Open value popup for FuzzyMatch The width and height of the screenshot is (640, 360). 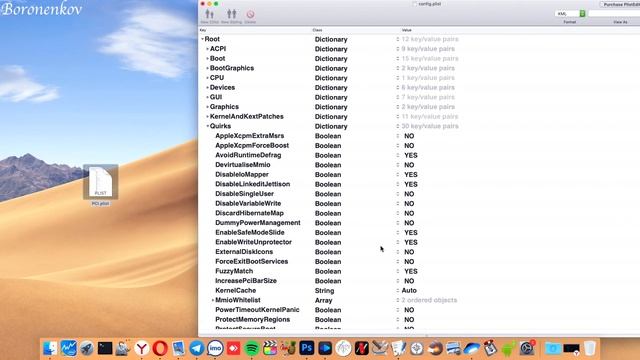pyautogui.click(x=398, y=271)
